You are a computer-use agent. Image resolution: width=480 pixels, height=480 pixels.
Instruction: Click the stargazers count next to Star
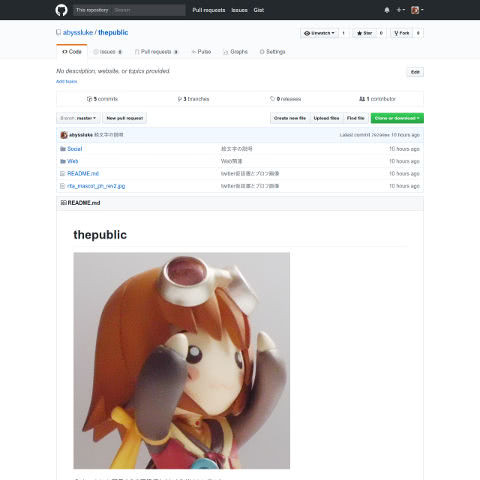[381, 33]
